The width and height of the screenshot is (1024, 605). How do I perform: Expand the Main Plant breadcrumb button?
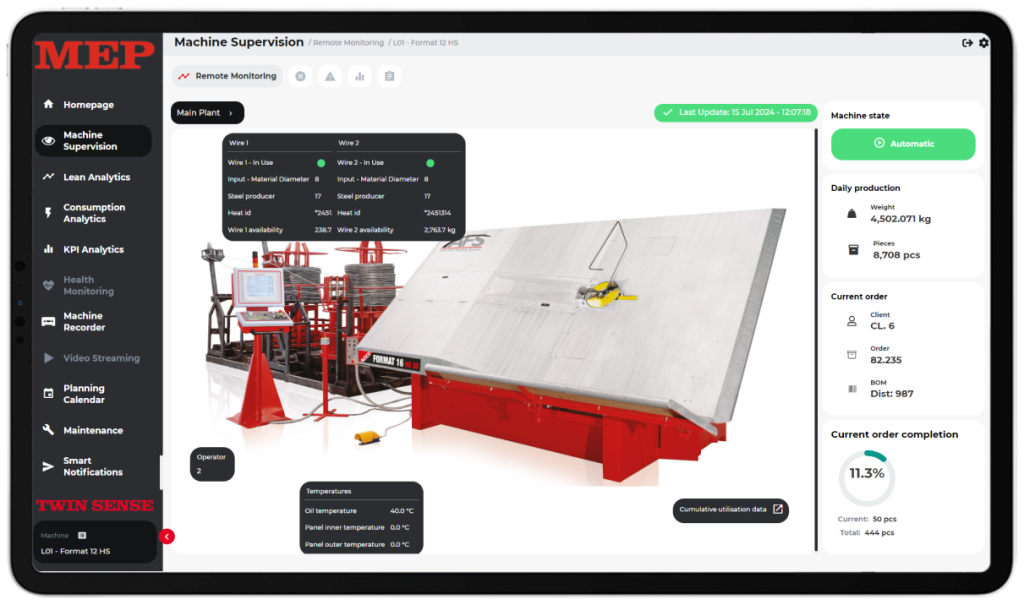click(x=207, y=112)
